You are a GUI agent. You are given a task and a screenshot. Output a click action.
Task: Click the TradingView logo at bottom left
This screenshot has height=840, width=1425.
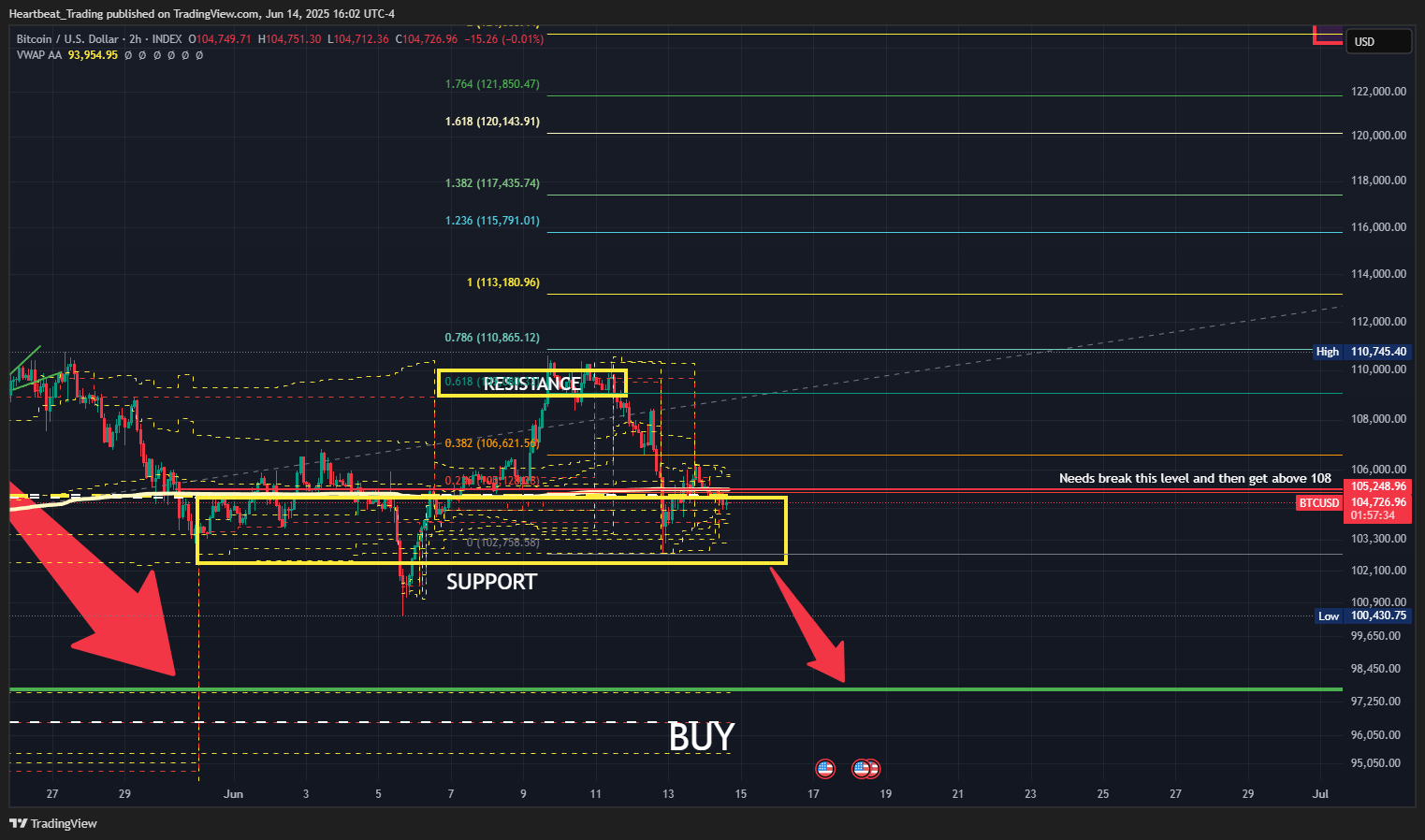53,823
